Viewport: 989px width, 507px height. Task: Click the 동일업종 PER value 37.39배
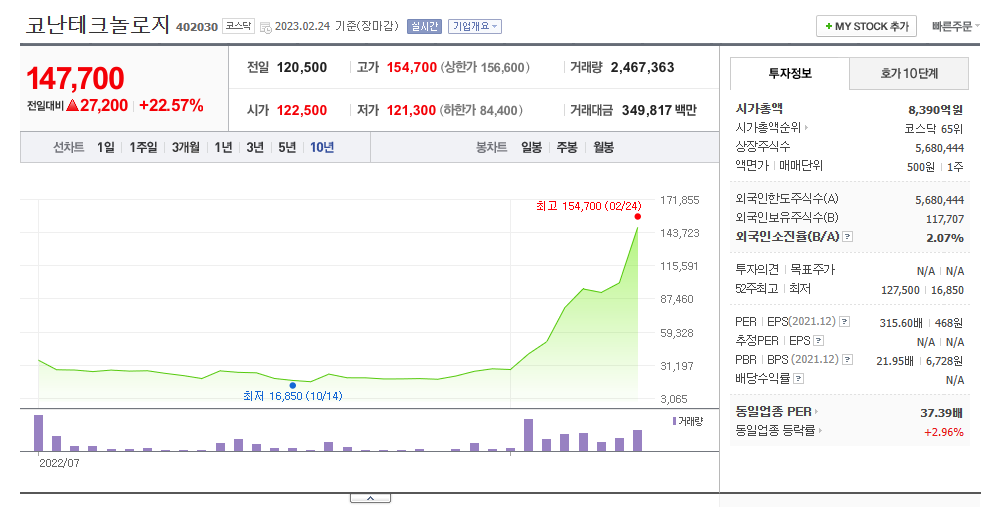coord(941,413)
